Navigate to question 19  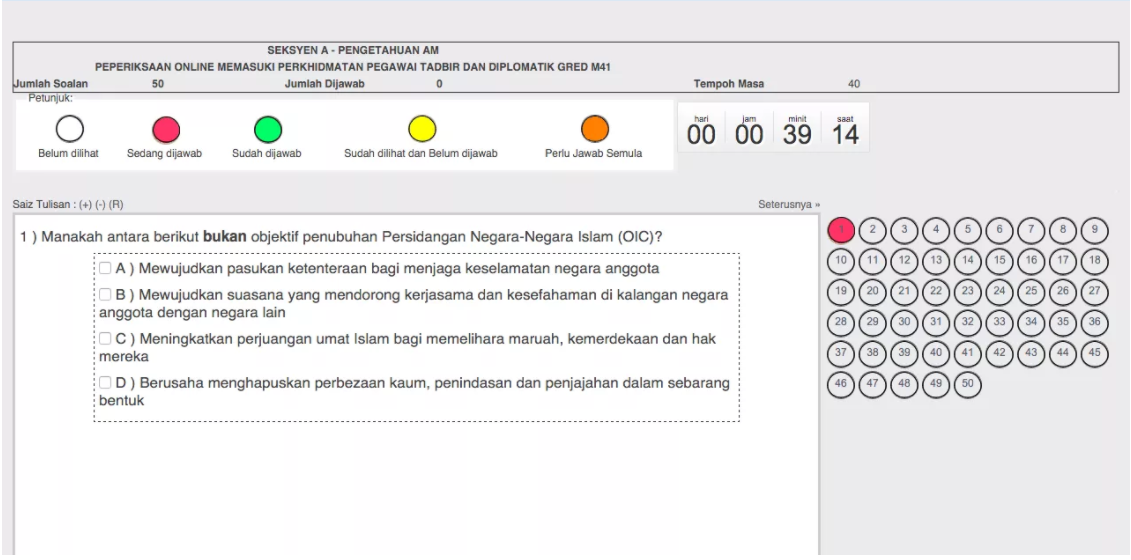pyautogui.click(x=841, y=292)
